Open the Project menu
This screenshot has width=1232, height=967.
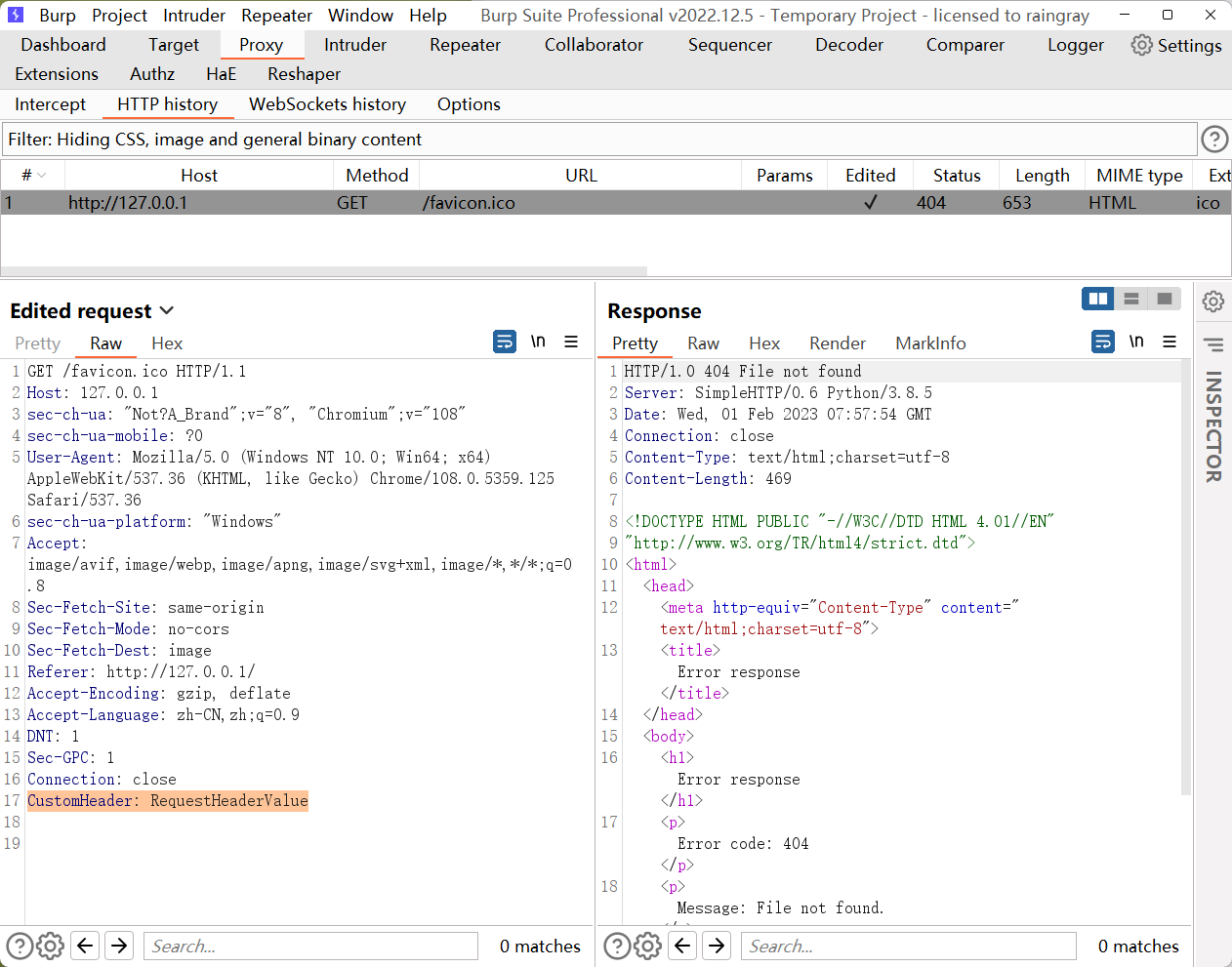pos(119,16)
